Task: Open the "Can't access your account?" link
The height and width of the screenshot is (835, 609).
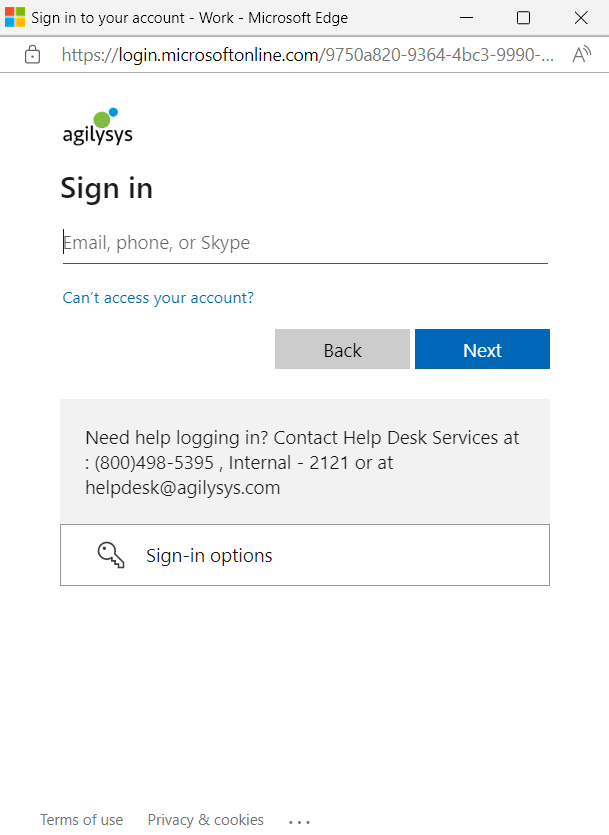Action: coord(158,298)
